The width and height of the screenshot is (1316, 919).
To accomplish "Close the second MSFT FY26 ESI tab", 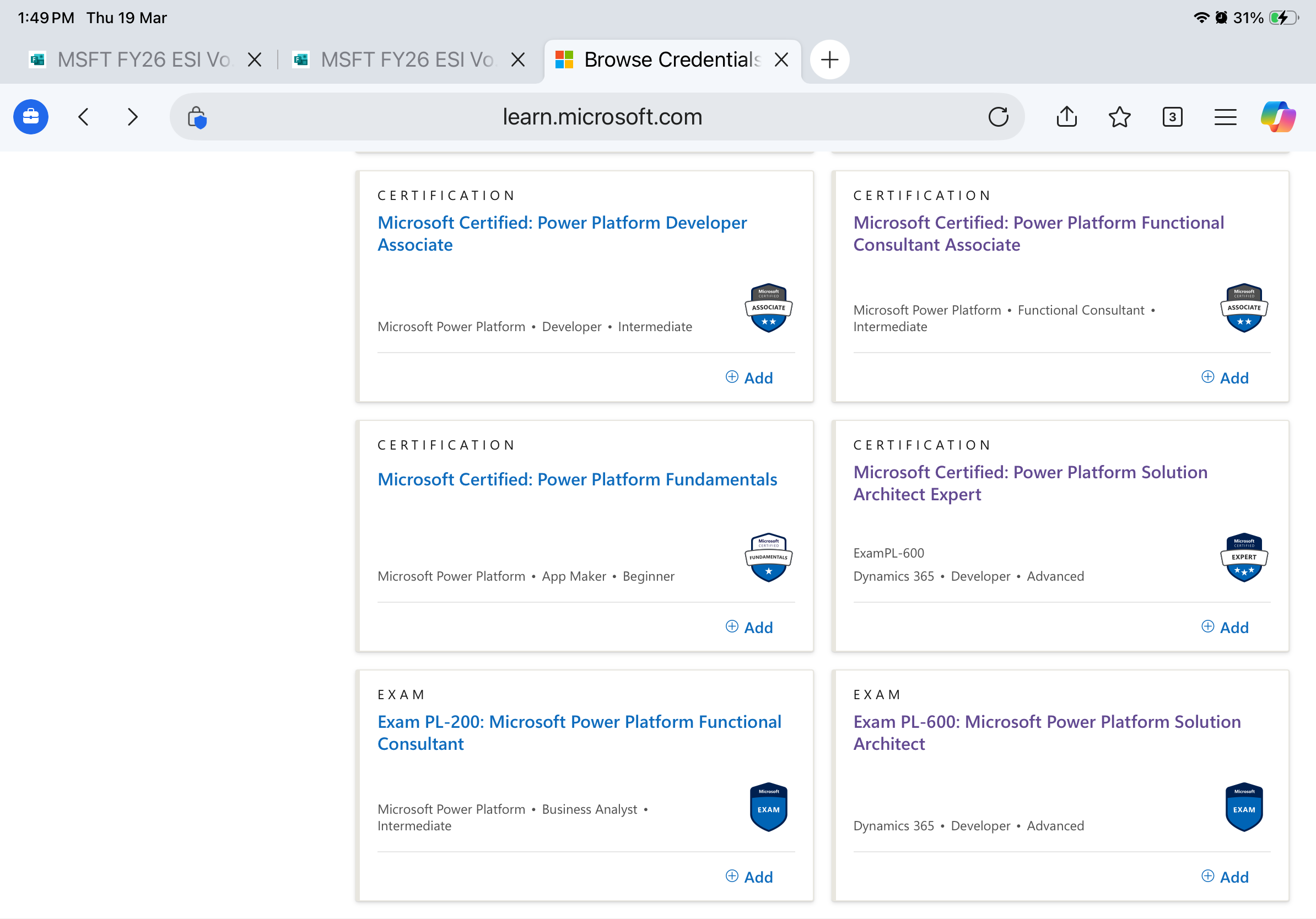I will click(517, 60).
